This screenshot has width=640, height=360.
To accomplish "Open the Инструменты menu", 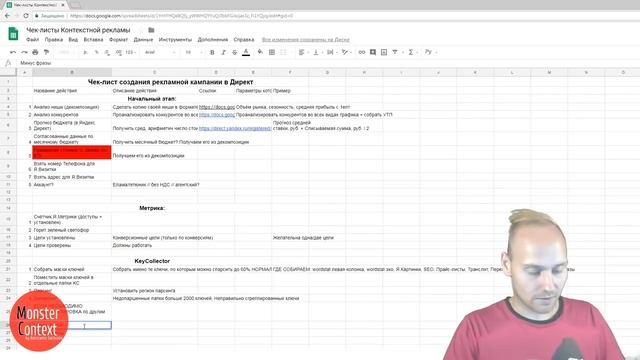I will coord(175,40).
